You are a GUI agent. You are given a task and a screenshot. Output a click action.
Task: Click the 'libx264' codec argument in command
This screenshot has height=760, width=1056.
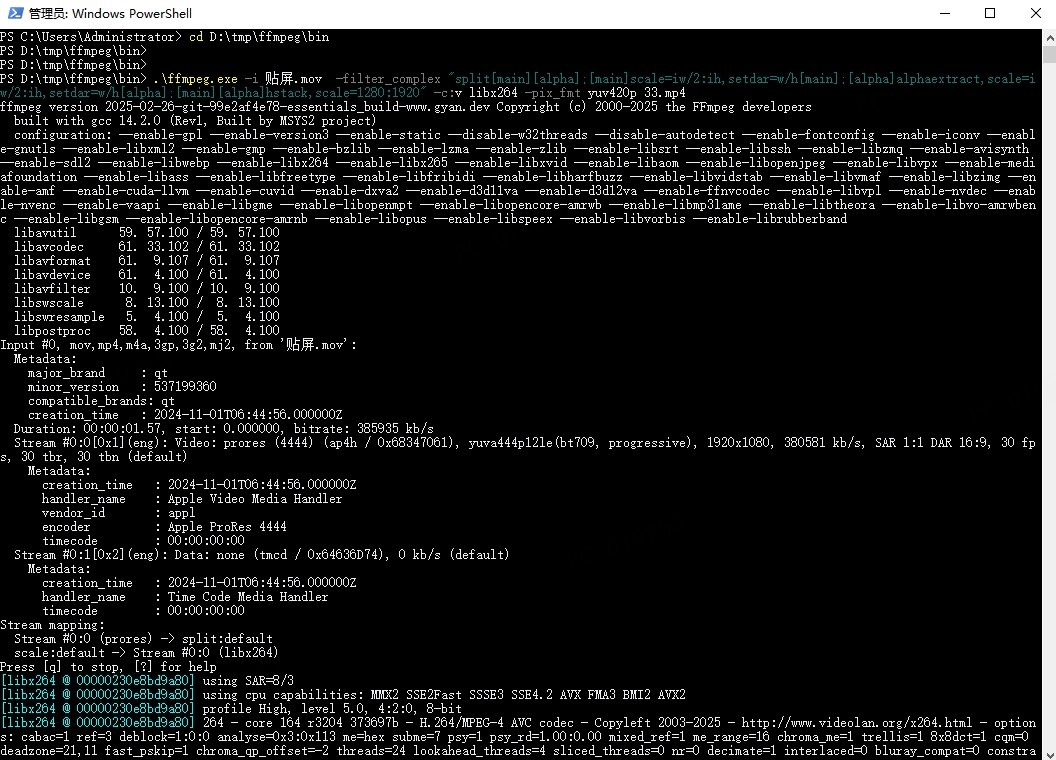click(494, 93)
